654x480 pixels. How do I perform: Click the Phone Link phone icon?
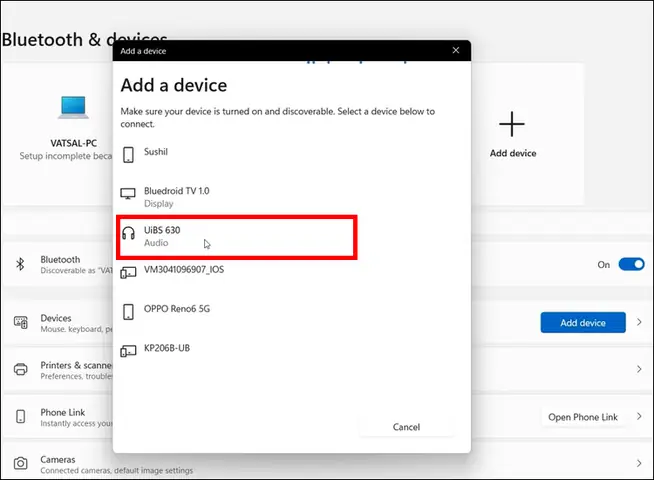pyautogui.click(x=20, y=416)
